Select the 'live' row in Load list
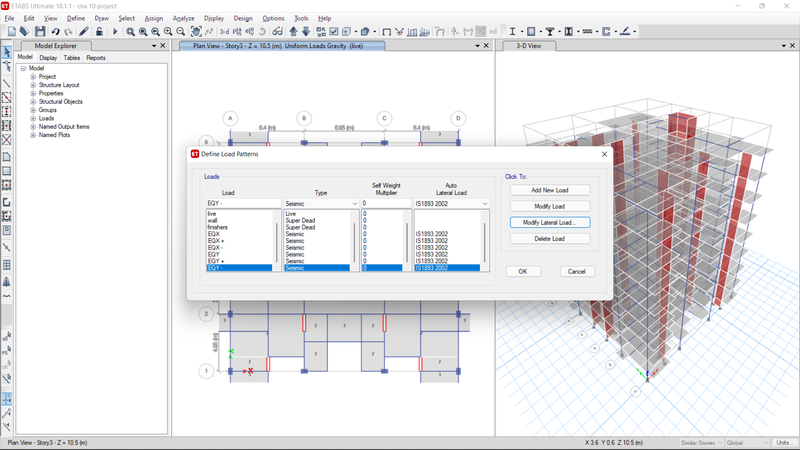This screenshot has width=800, height=450. click(x=239, y=214)
